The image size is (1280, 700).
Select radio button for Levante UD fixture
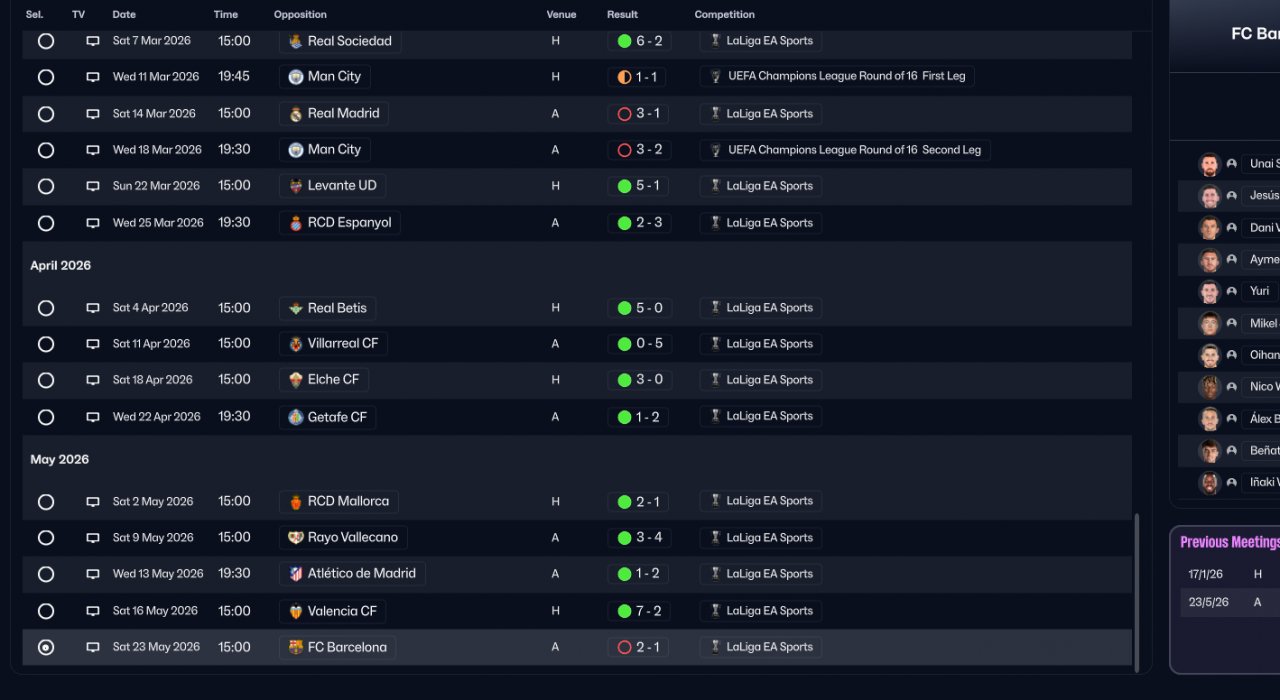(x=46, y=186)
